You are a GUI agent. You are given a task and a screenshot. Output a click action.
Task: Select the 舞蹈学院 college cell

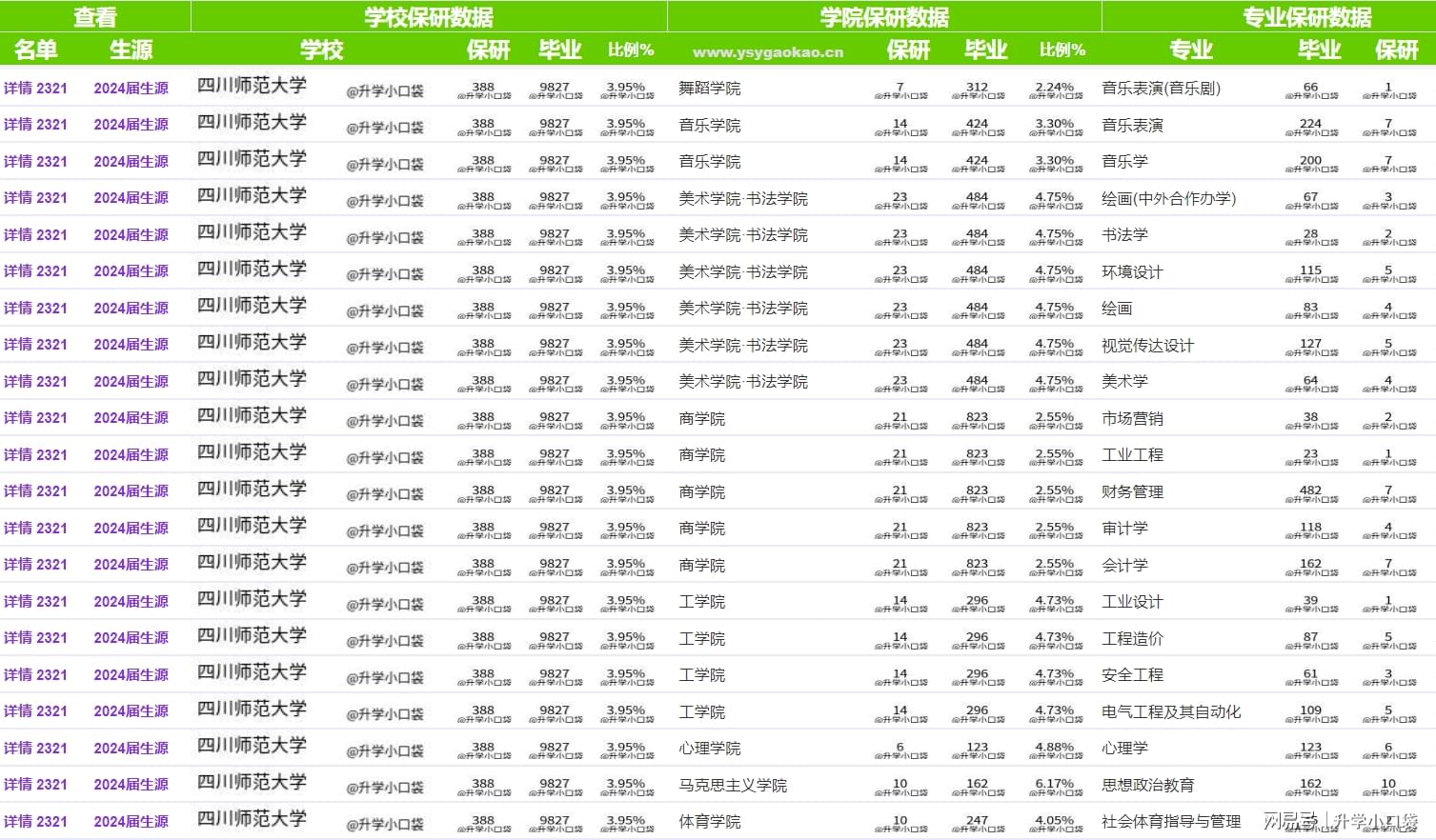(x=710, y=89)
